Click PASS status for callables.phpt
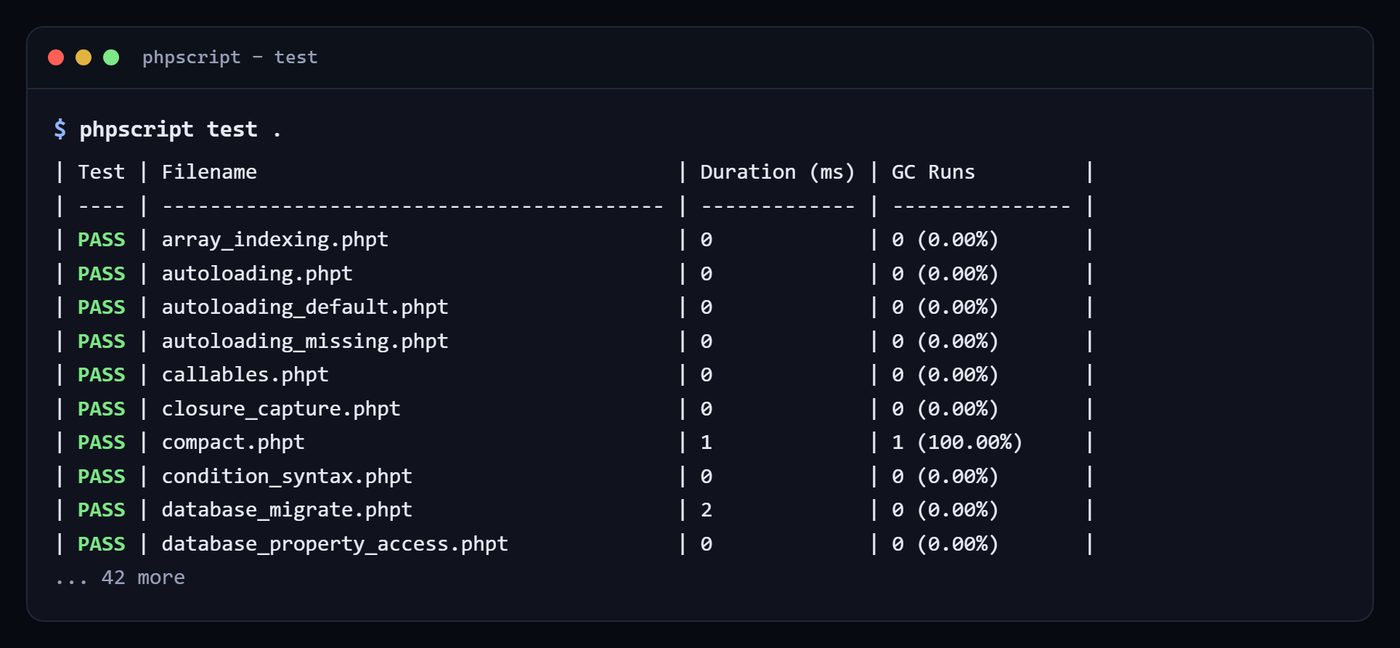 (101, 375)
